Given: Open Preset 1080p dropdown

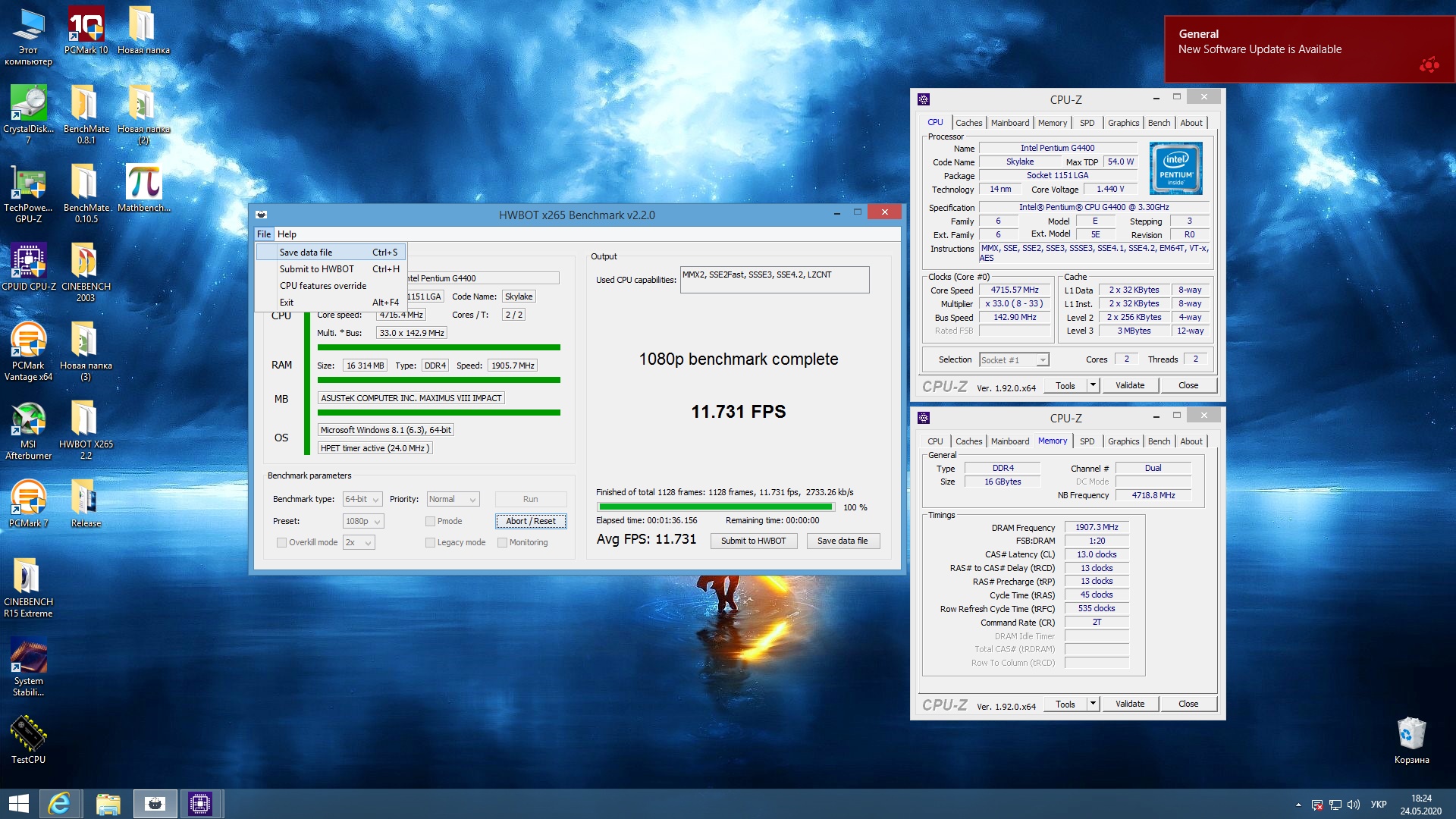Looking at the screenshot, I should tap(363, 521).
